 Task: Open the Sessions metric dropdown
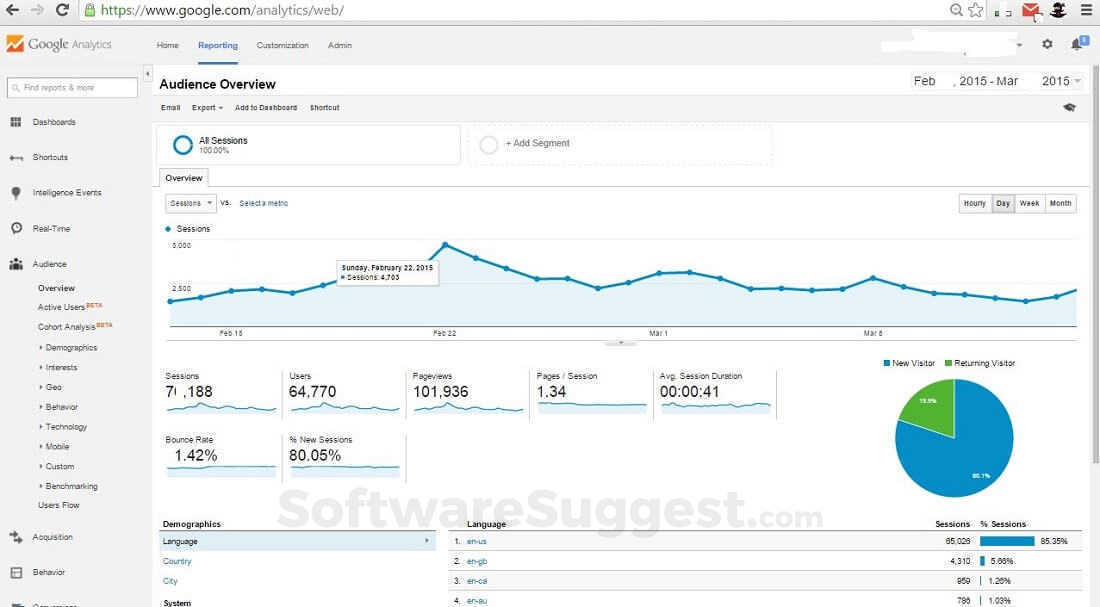190,203
